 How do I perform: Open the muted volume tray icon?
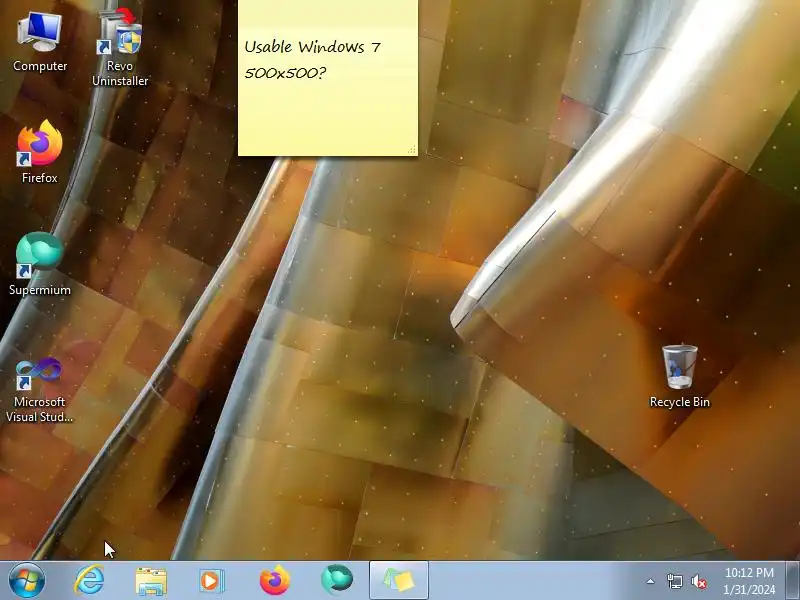coord(698,581)
